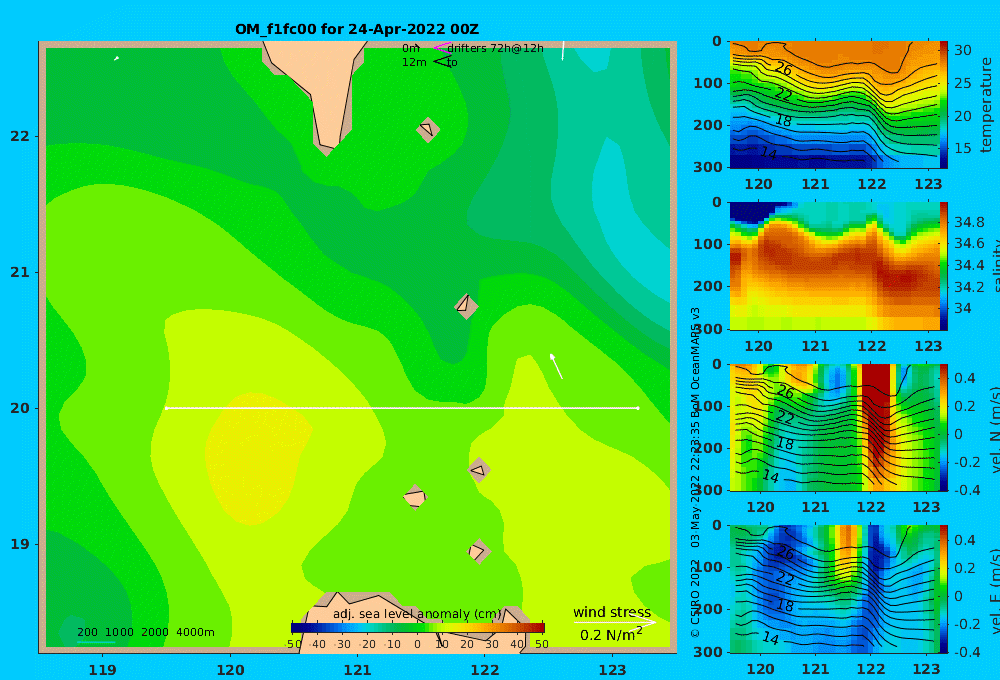Click longitude tick 123 on main map
1000x680 pixels.
pos(612,670)
